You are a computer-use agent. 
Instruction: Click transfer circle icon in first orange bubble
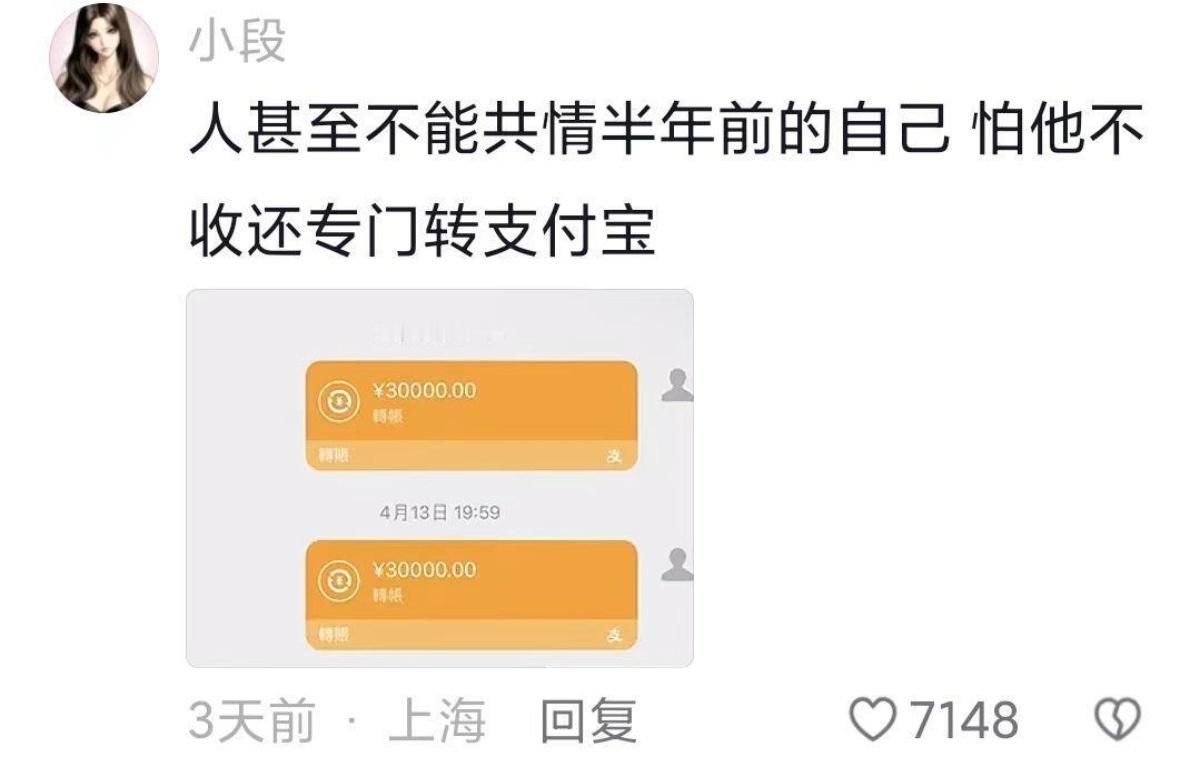click(338, 402)
